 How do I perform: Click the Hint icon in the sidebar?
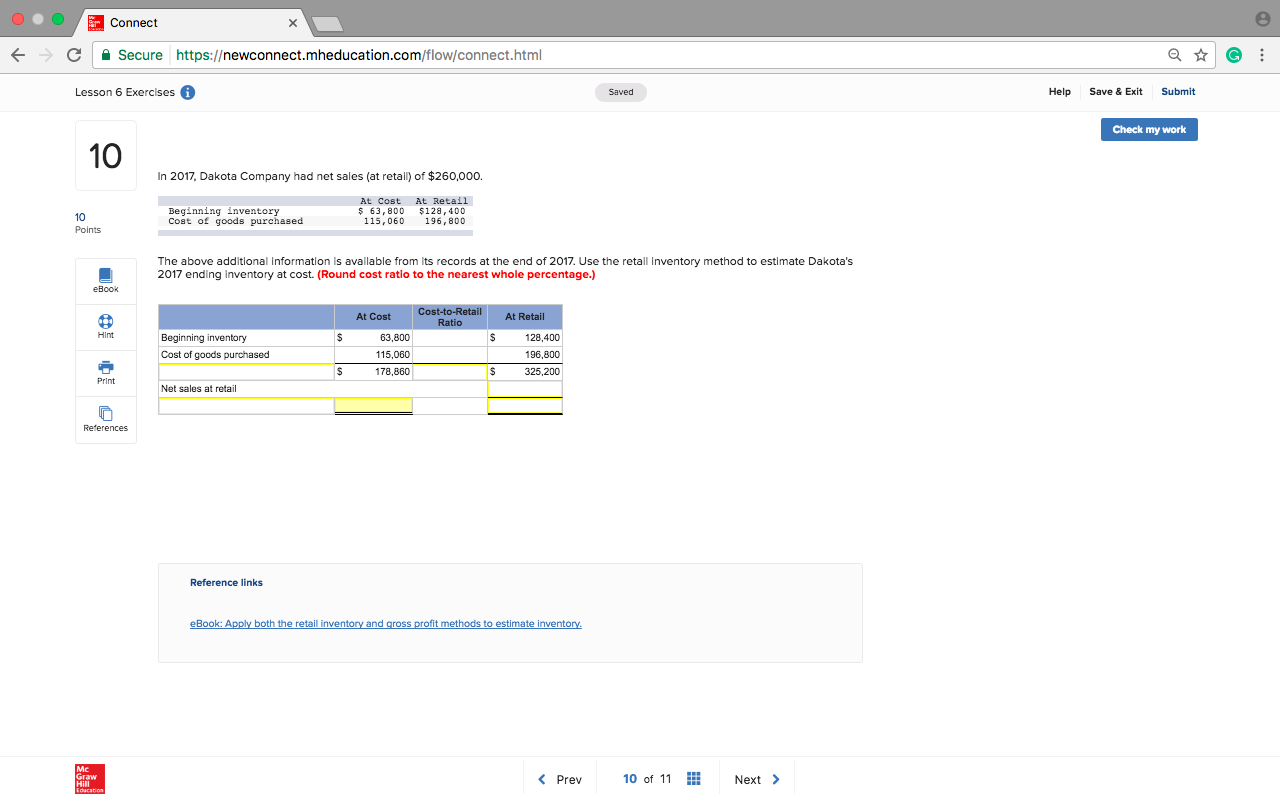[x=105, y=327]
